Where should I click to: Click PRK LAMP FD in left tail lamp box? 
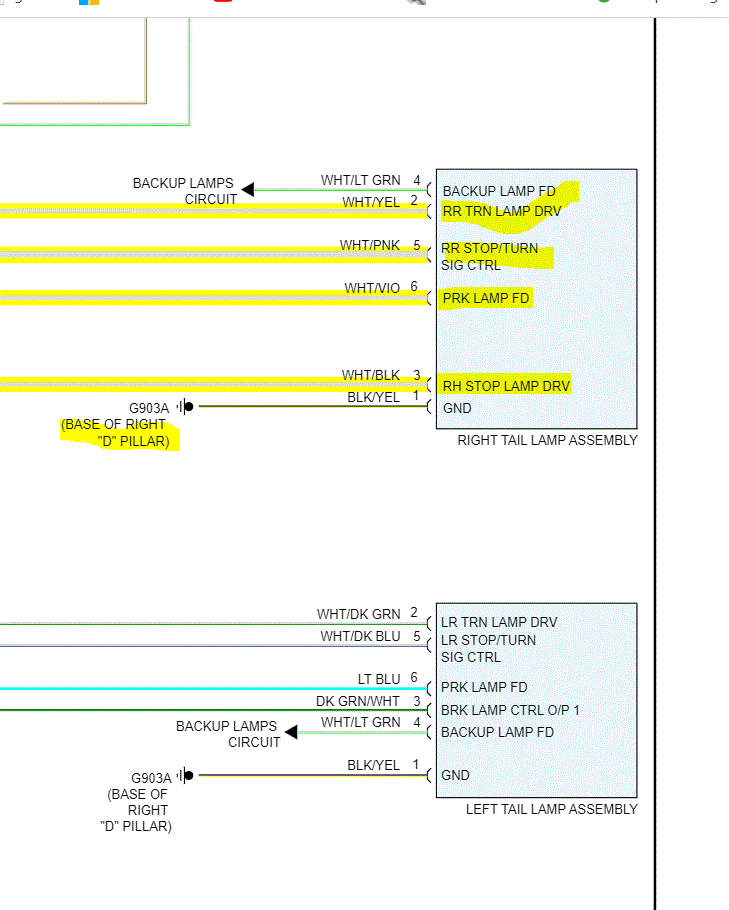(484, 687)
